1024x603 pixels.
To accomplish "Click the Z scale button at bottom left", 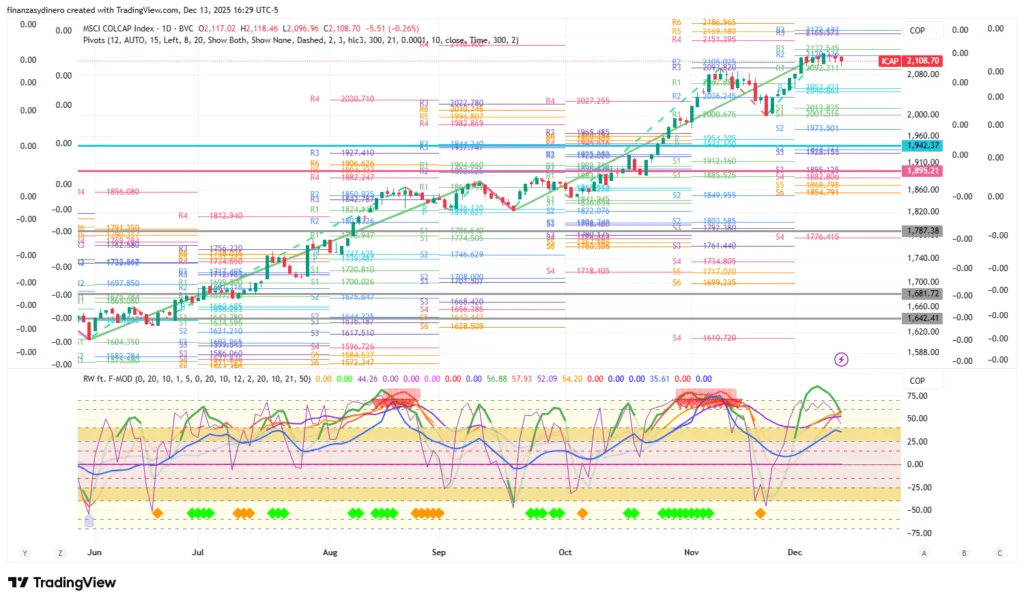I will 61,552.
